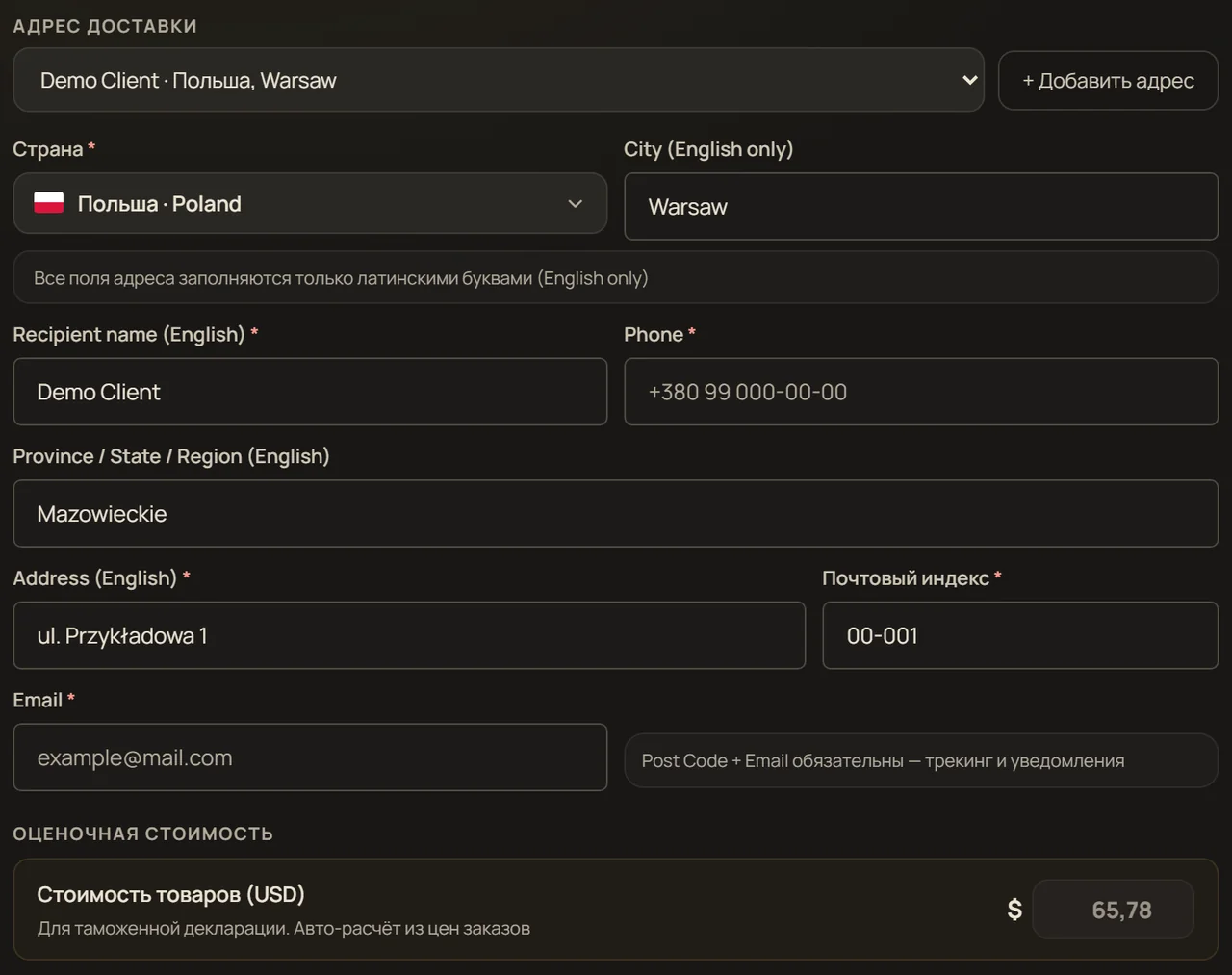Click the Poland flag icon

click(49, 203)
